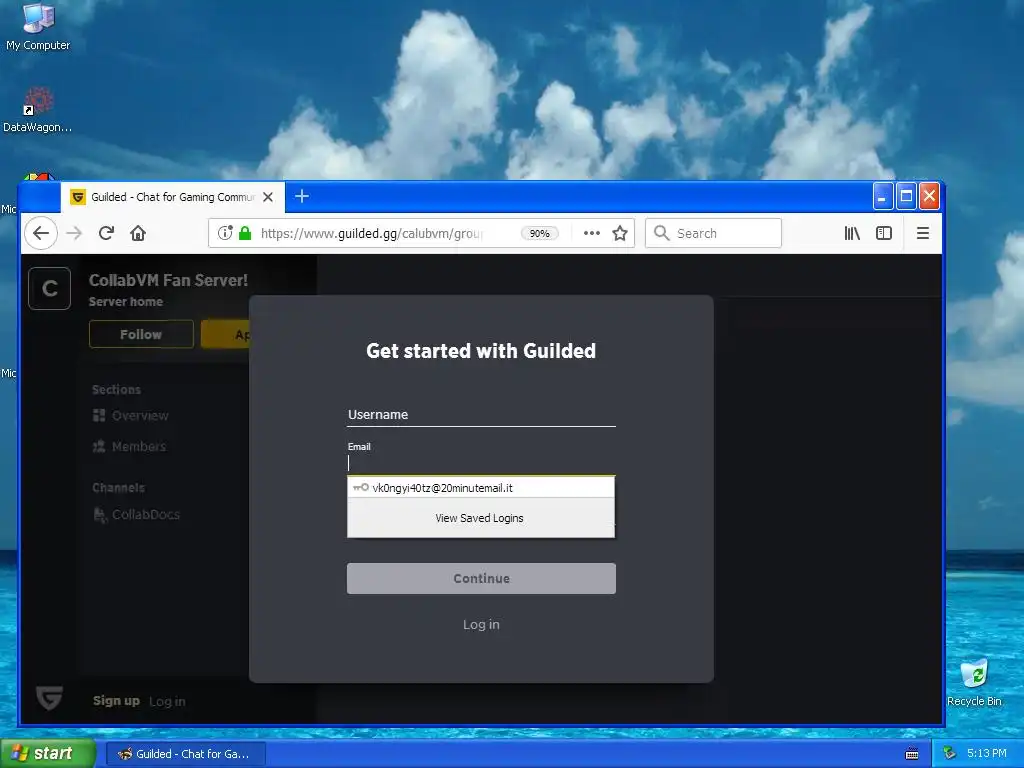Click the Email input field
This screenshot has width=1024, height=768.
(481, 463)
